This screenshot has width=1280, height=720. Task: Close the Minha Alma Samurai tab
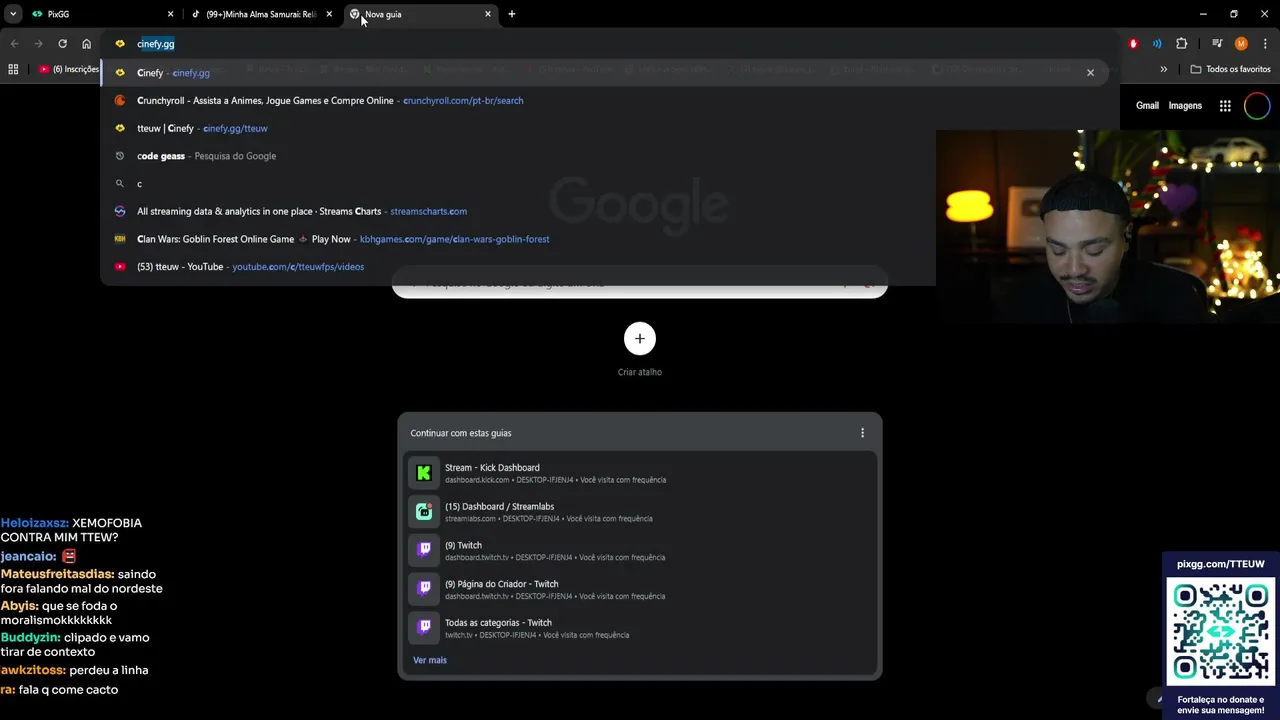(329, 14)
